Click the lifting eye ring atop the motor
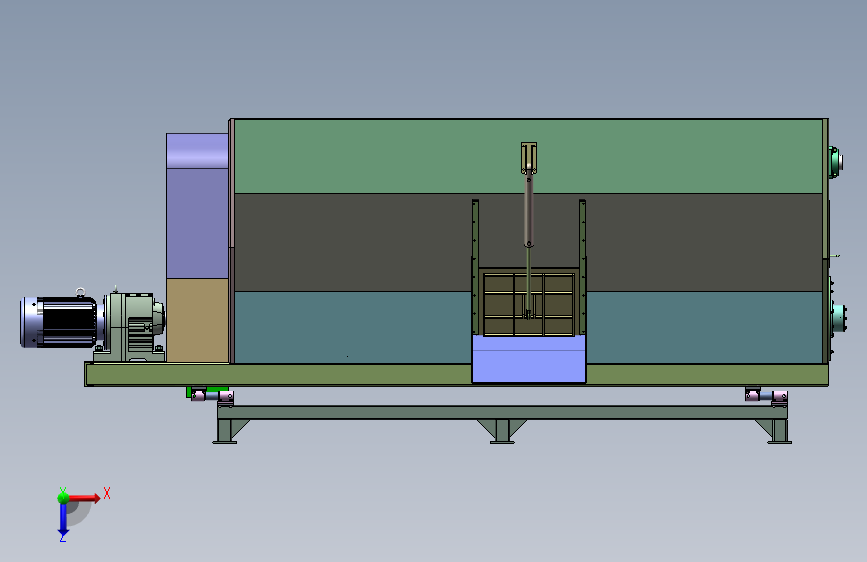867x562 pixels. coord(80,292)
